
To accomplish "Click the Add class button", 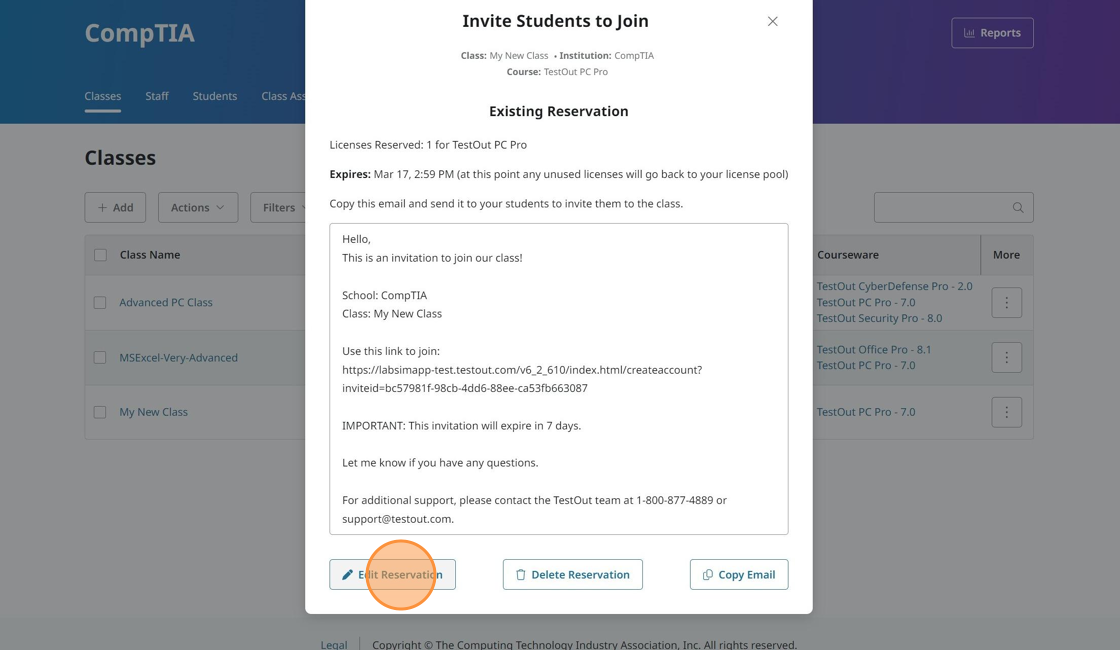I will click(x=115, y=207).
